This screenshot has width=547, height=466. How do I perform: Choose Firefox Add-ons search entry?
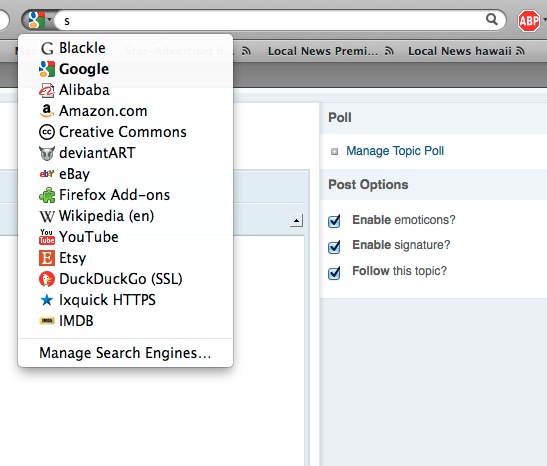pyautogui.click(x=126, y=195)
